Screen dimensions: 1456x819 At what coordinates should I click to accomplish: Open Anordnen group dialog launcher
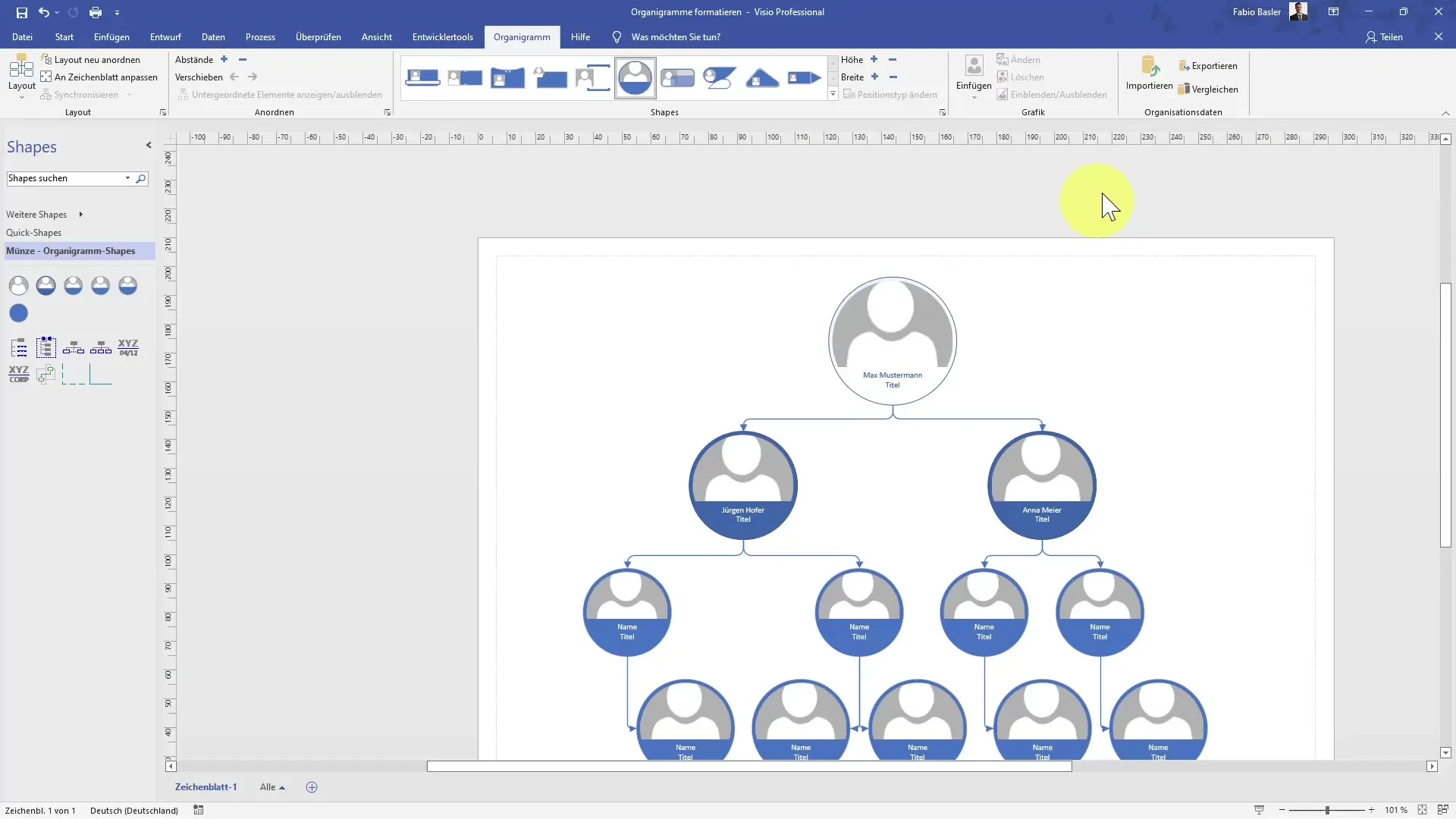click(x=388, y=112)
